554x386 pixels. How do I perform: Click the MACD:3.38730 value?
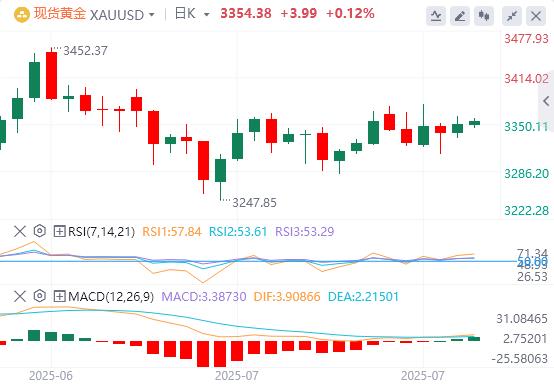204,297
